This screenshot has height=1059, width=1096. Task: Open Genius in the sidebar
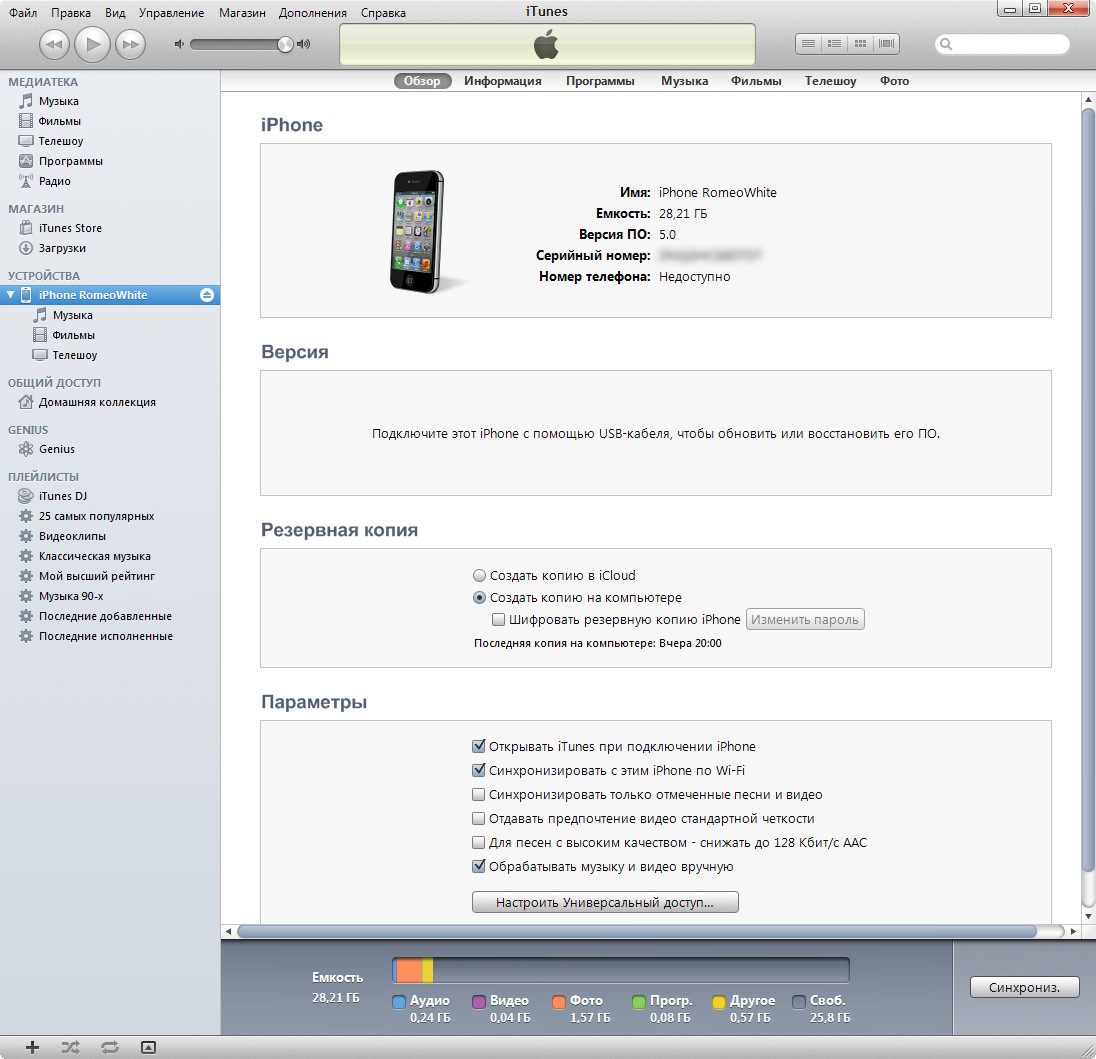(57, 449)
